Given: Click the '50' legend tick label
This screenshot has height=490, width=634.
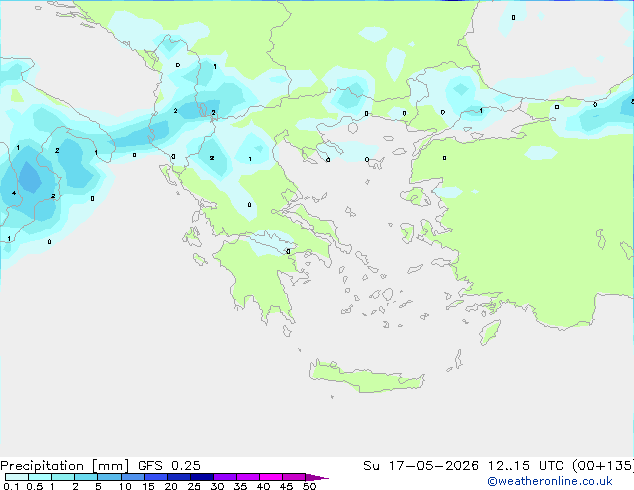Looking at the screenshot, I should click(309, 486).
